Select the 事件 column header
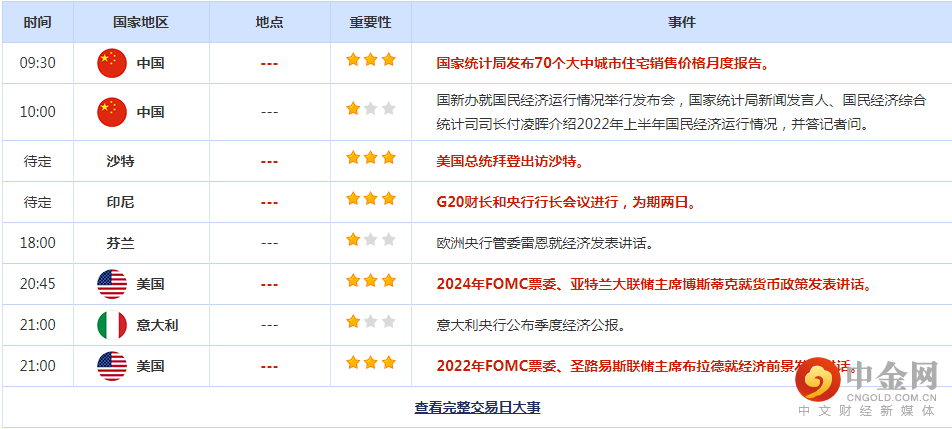The width and height of the screenshot is (952, 429). [x=682, y=22]
